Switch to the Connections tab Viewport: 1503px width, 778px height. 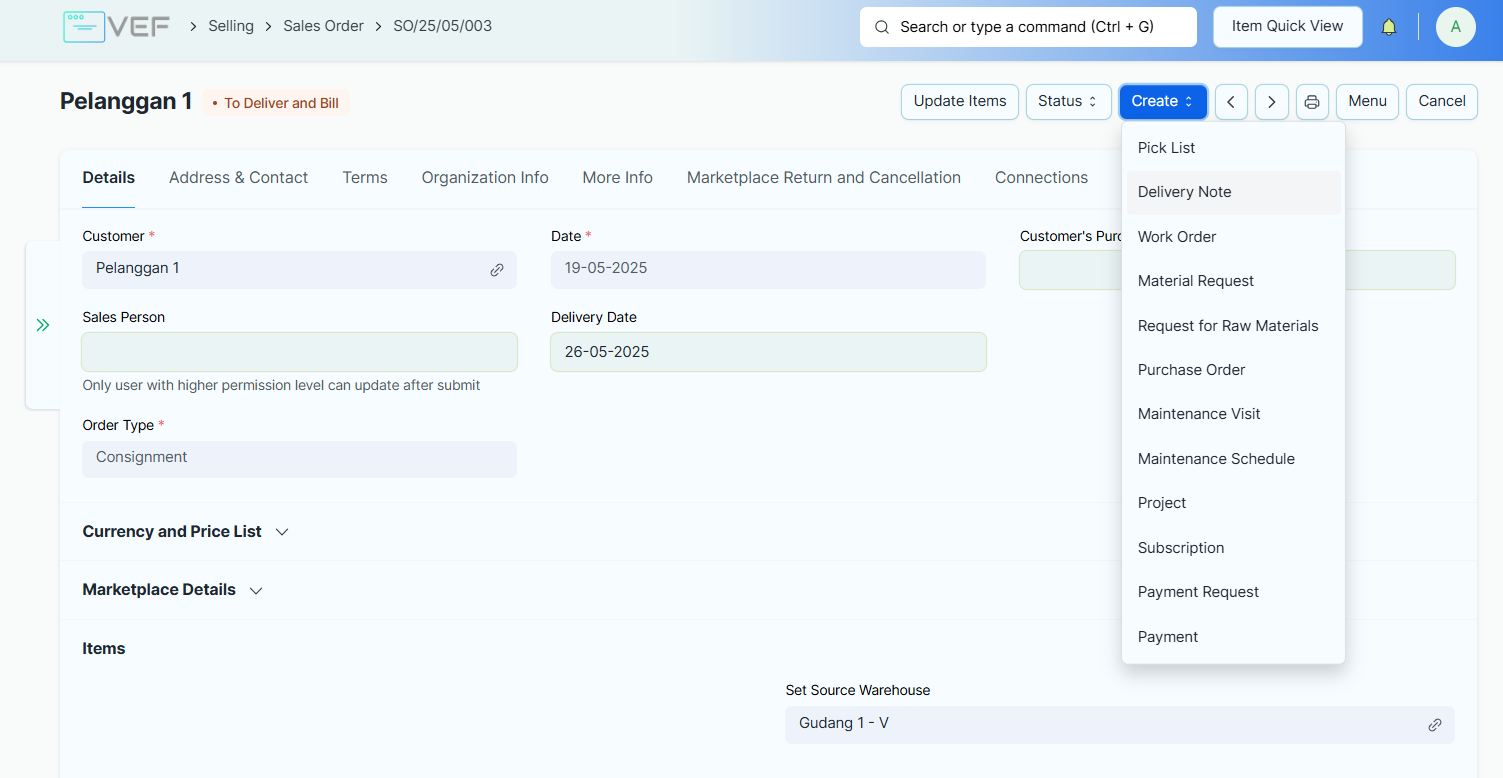click(1041, 178)
